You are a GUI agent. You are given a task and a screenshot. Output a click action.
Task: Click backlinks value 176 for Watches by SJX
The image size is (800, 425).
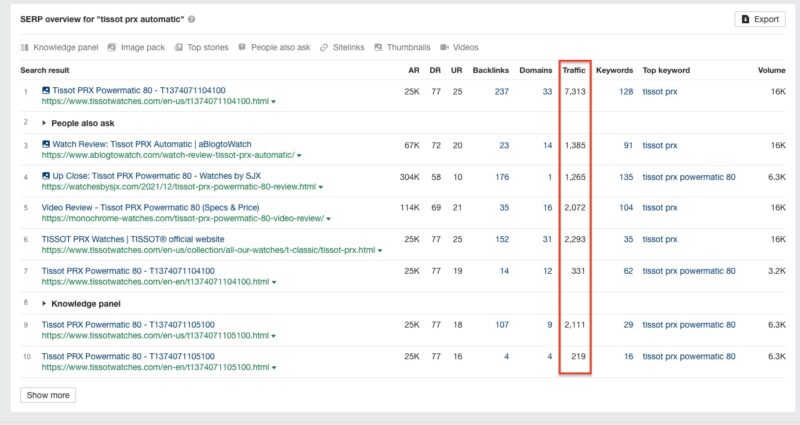[502, 177]
